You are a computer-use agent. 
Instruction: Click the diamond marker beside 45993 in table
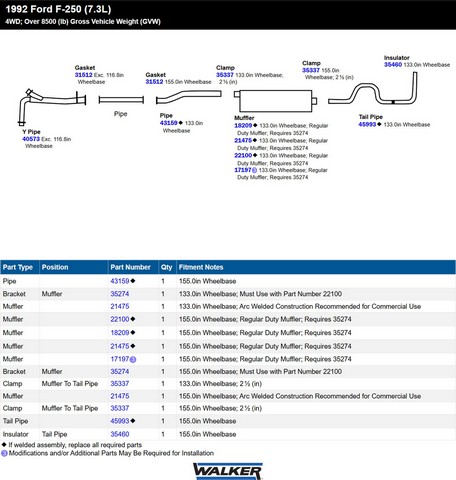click(133, 421)
